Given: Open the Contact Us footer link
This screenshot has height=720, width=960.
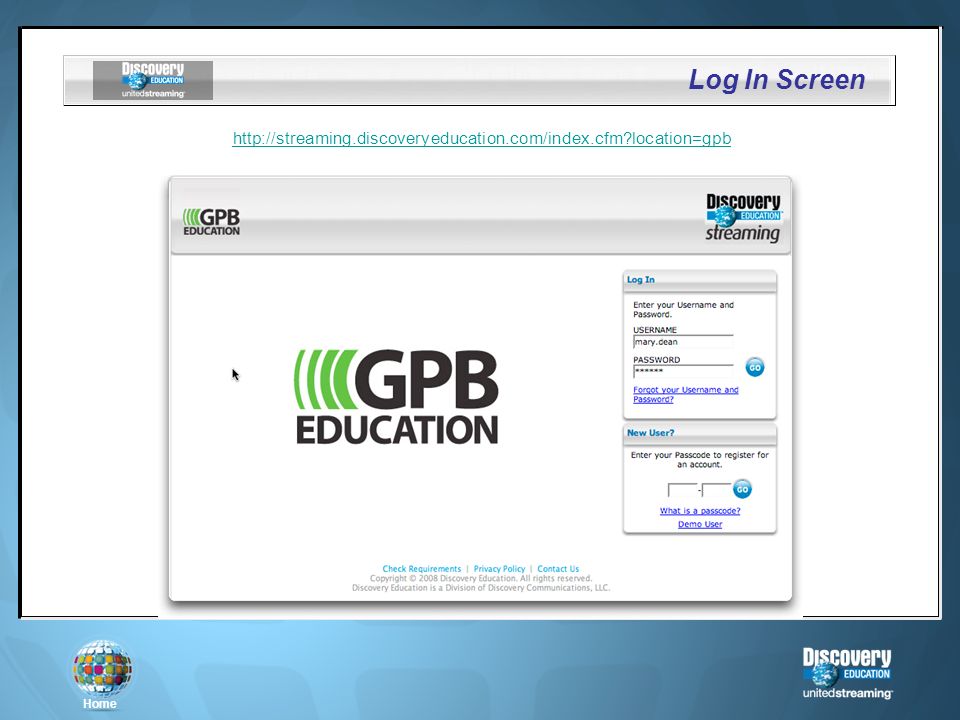Looking at the screenshot, I should tap(558, 569).
